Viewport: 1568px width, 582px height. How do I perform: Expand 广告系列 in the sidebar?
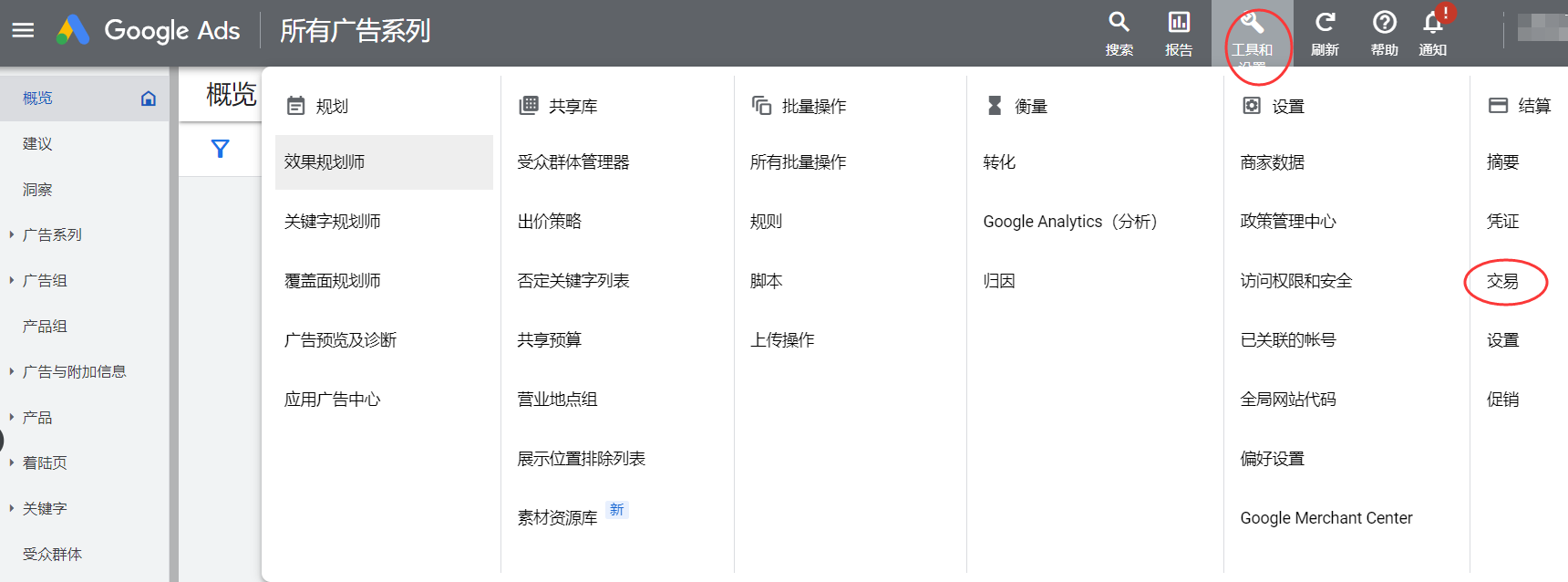click(x=12, y=234)
